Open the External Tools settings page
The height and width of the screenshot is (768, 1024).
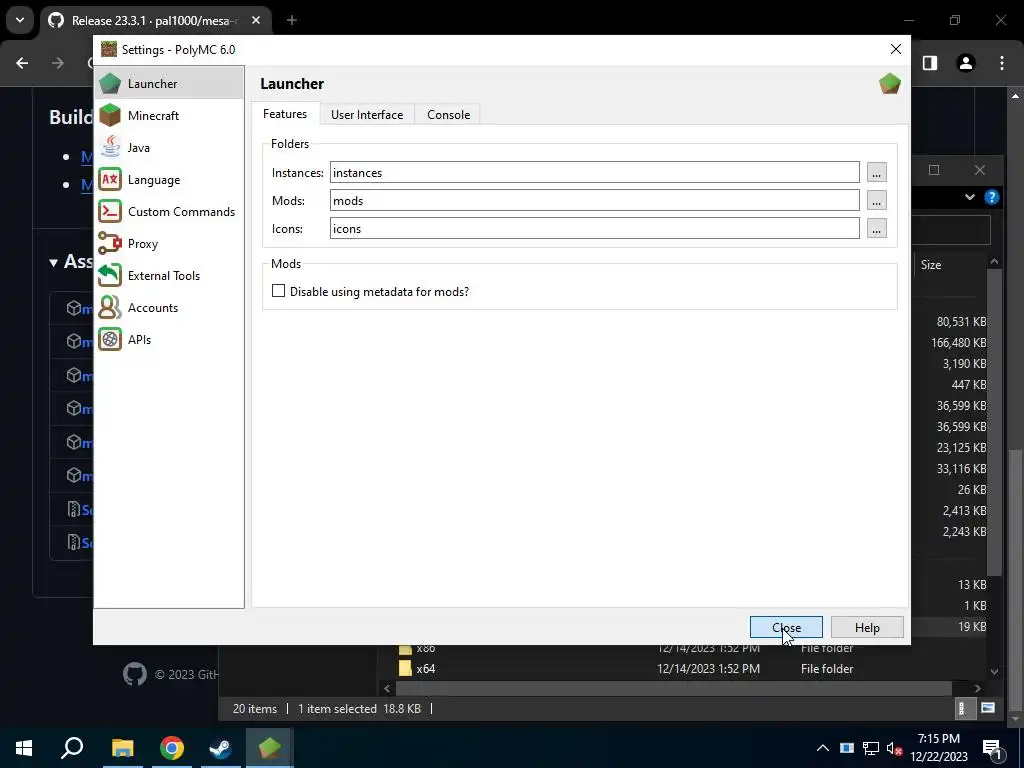point(169,276)
